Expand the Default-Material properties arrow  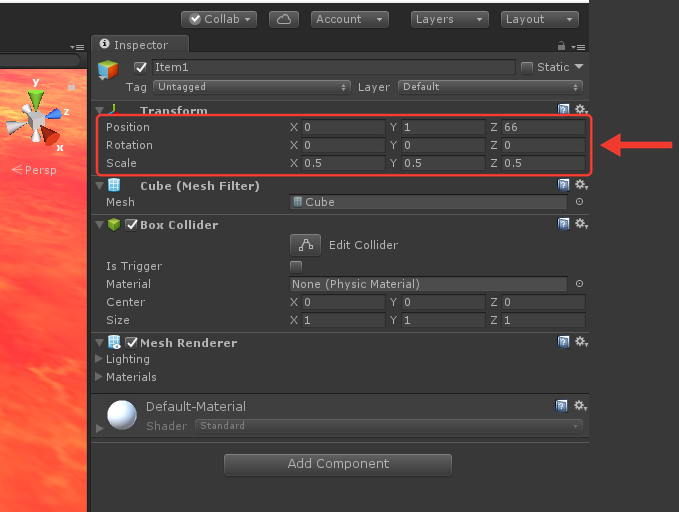point(100,428)
